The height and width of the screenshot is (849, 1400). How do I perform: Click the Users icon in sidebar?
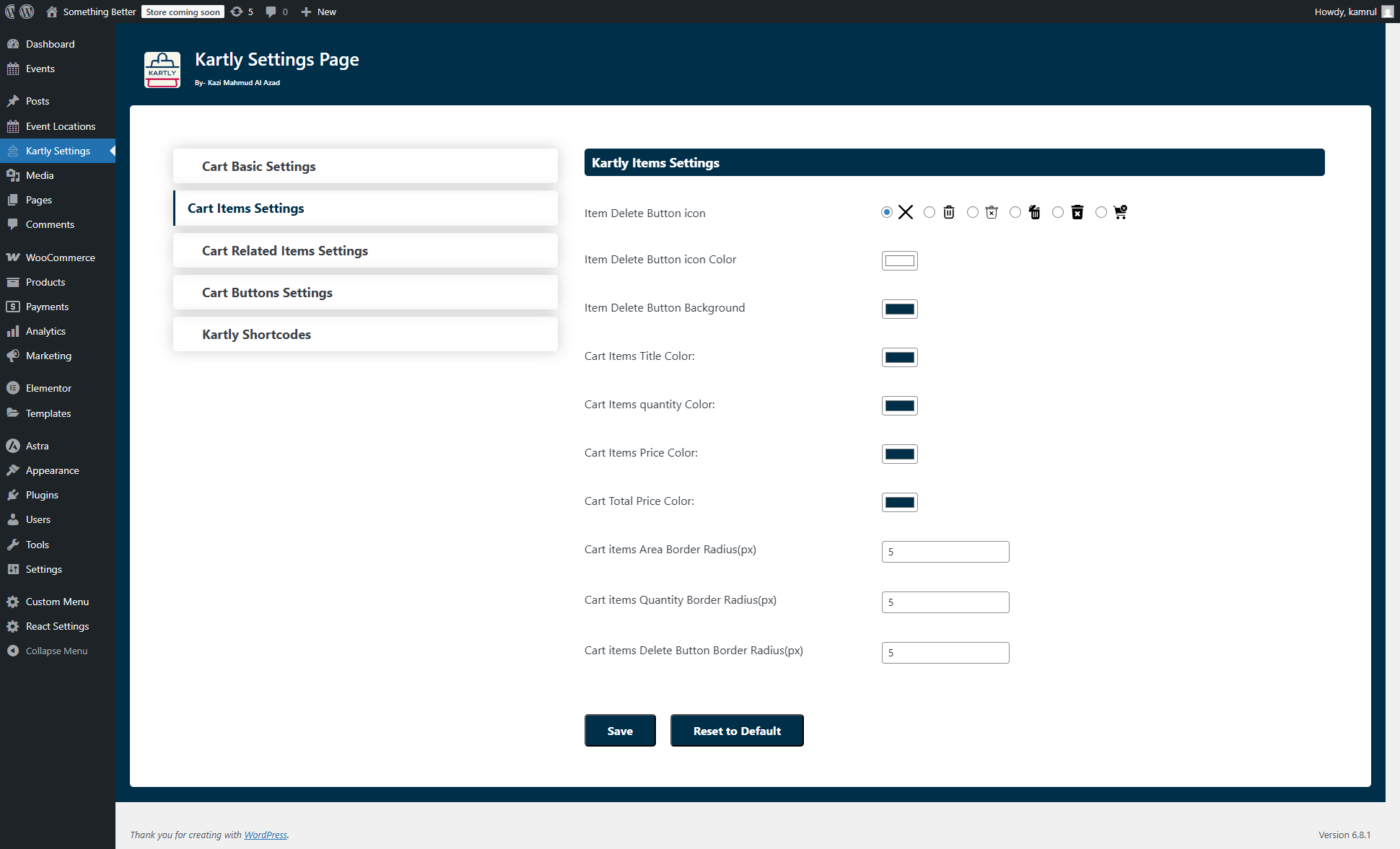(13, 519)
